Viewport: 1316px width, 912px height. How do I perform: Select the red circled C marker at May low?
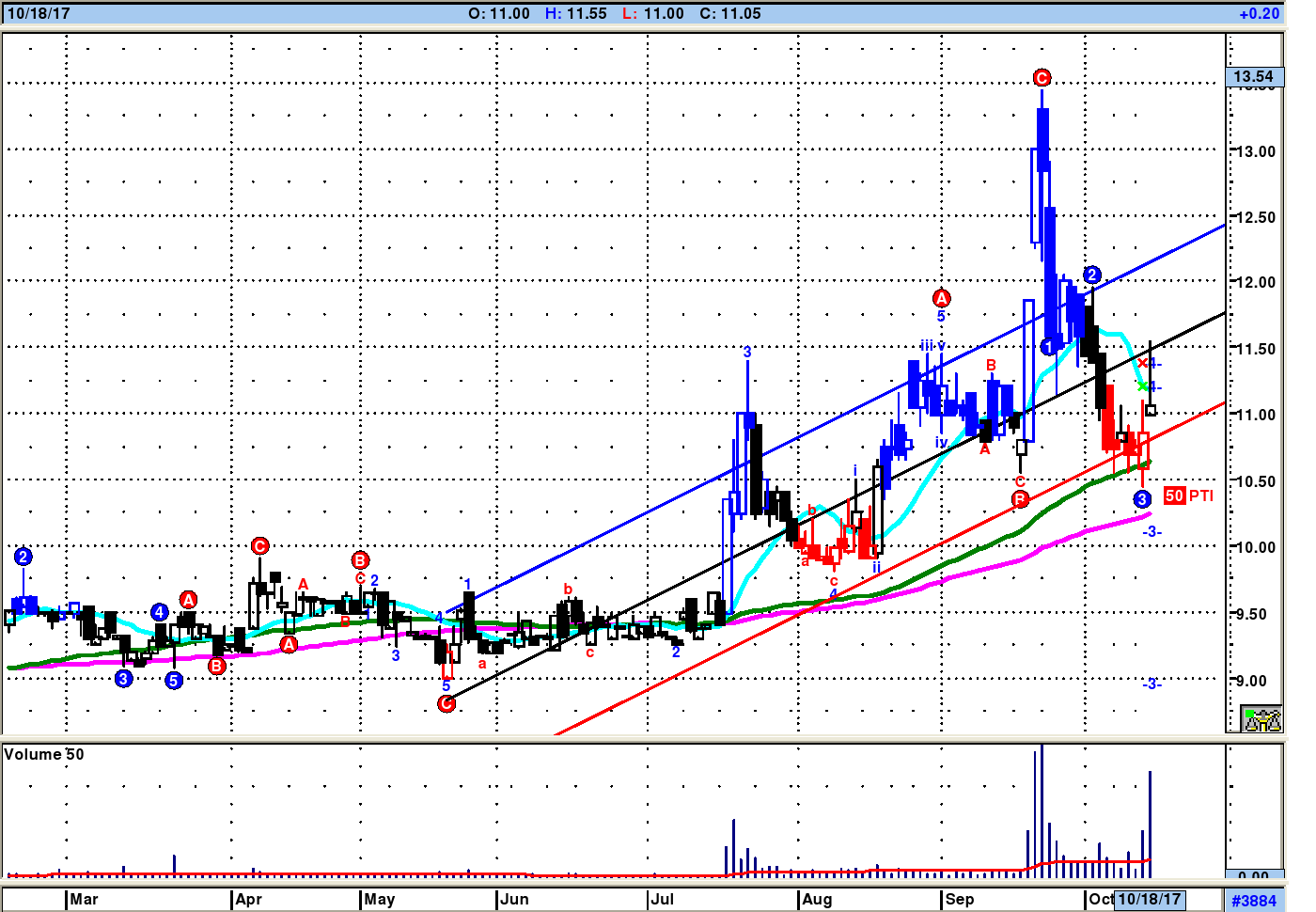tap(446, 703)
